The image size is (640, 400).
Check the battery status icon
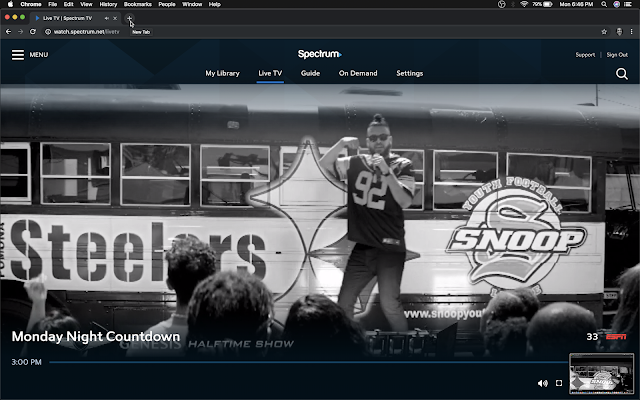[x=548, y=4]
